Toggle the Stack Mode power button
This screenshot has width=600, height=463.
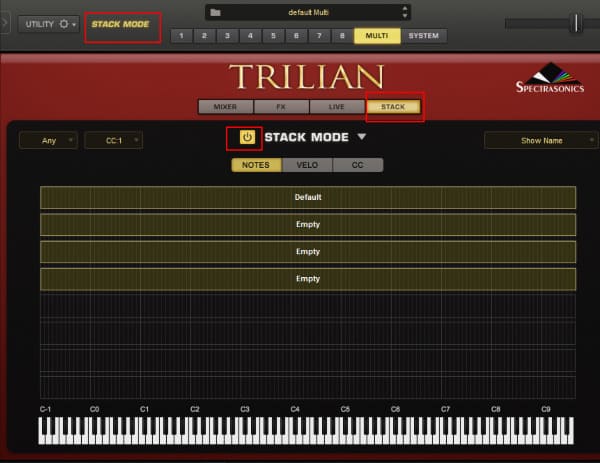pyautogui.click(x=247, y=137)
